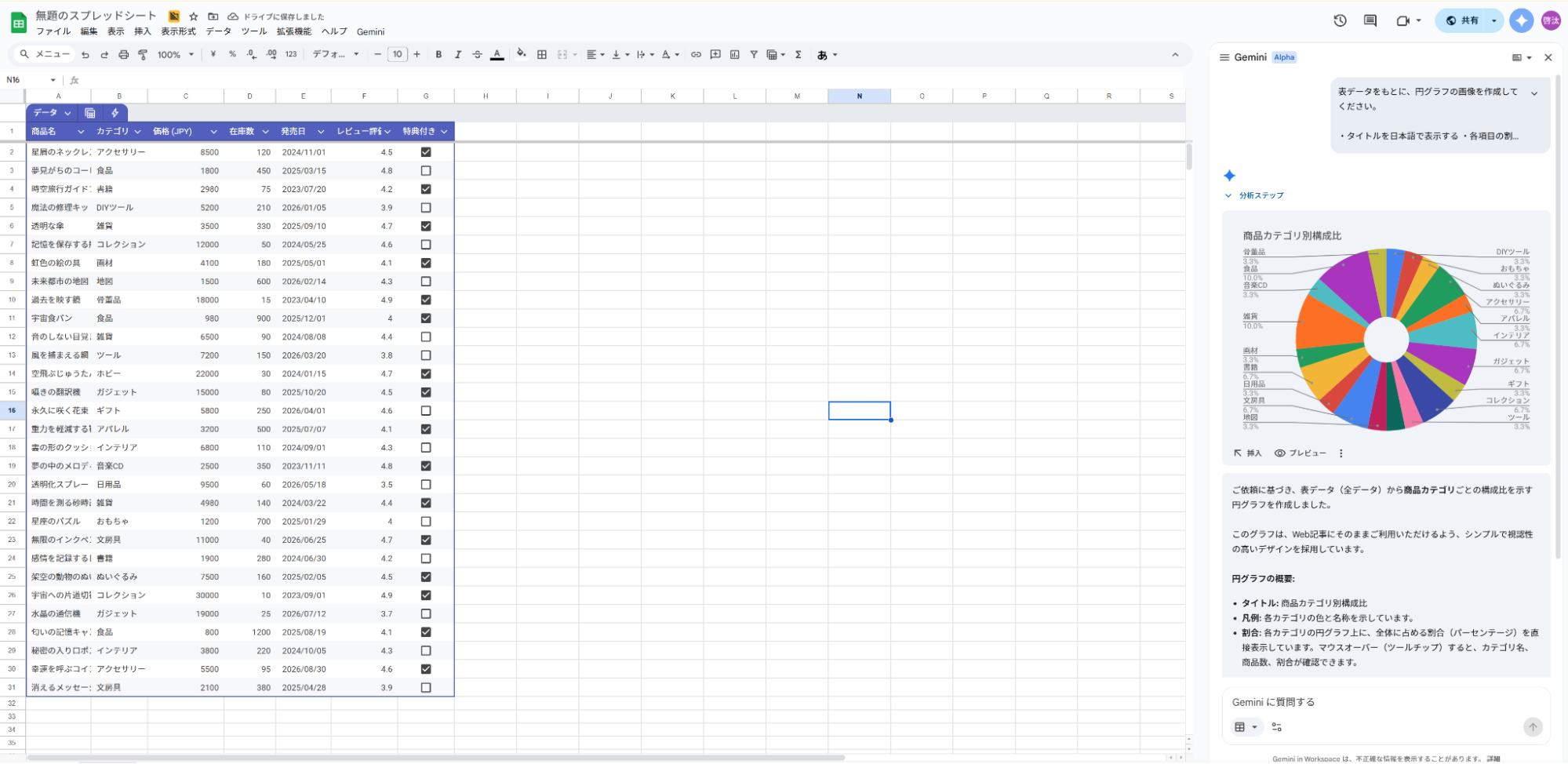The image size is (1568, 764).
Task: Open version history clock icon
Action: tap(1340, 21)
